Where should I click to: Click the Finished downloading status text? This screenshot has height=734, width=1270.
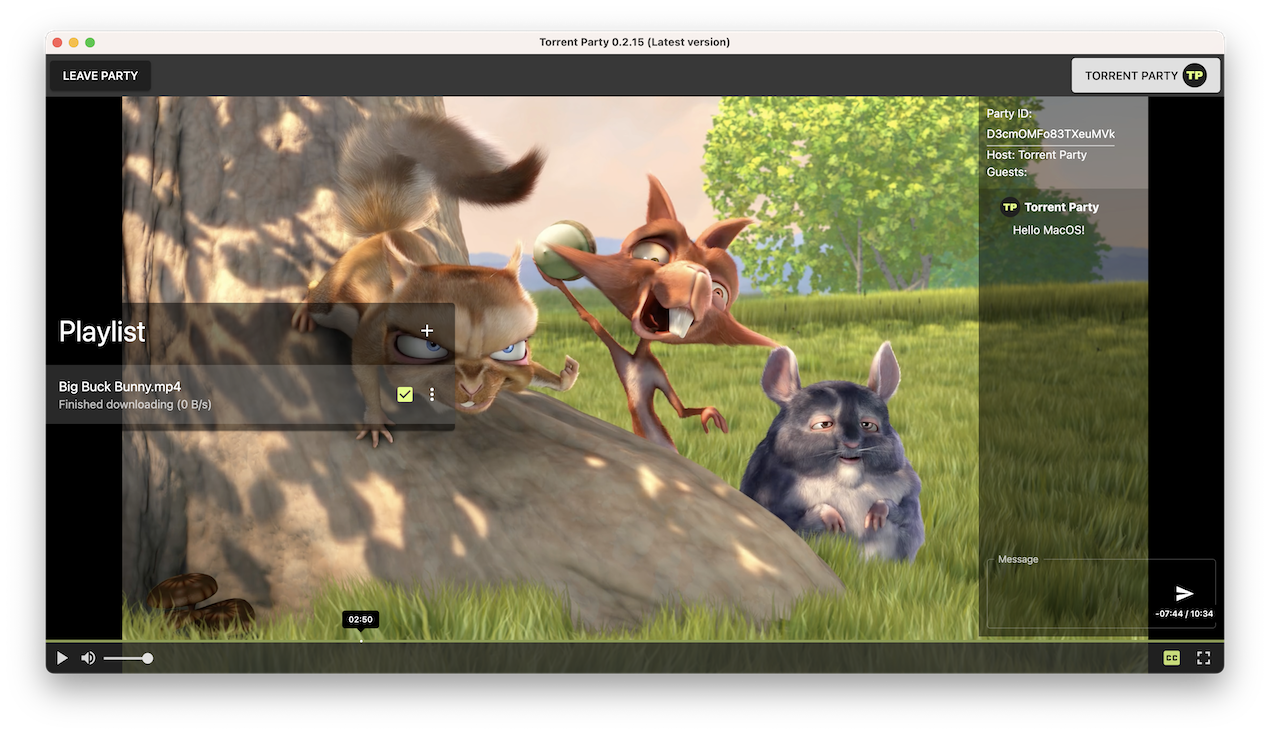pos(135,405)
